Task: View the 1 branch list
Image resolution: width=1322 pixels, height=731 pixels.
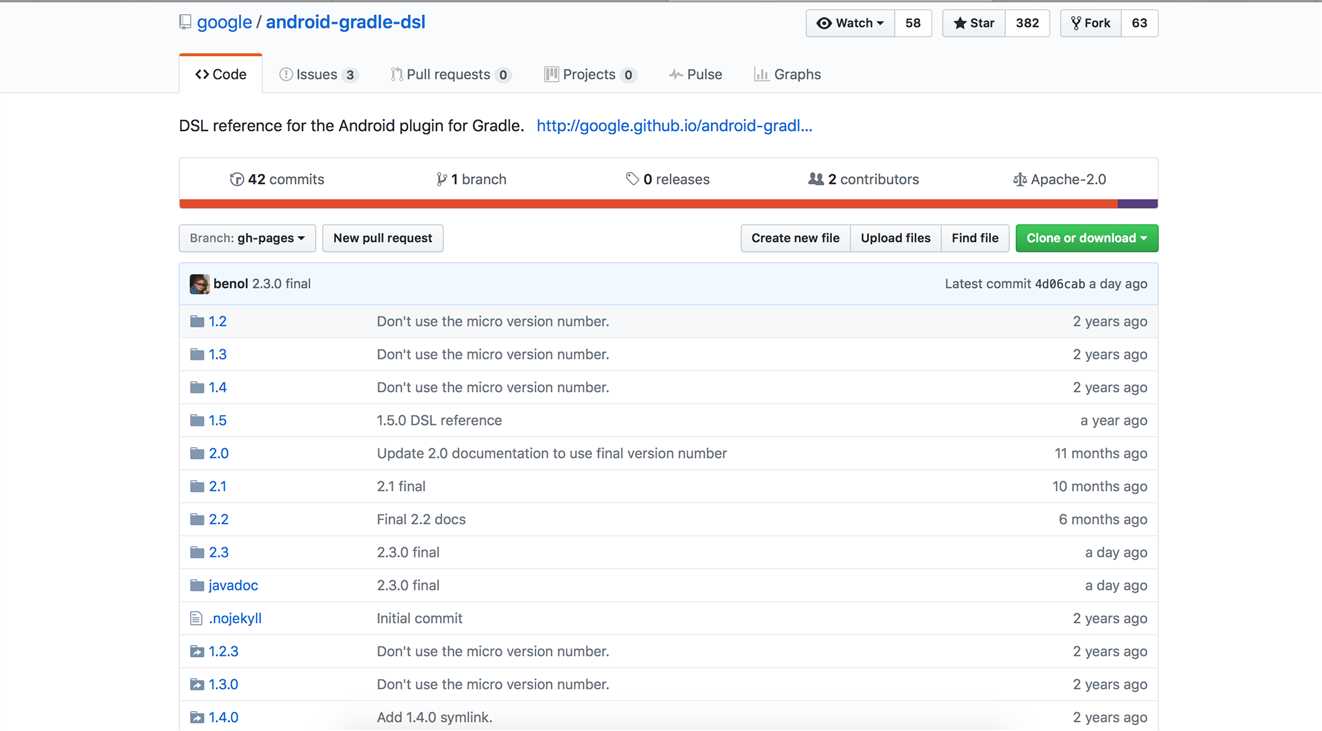Action: pos(471,179)
